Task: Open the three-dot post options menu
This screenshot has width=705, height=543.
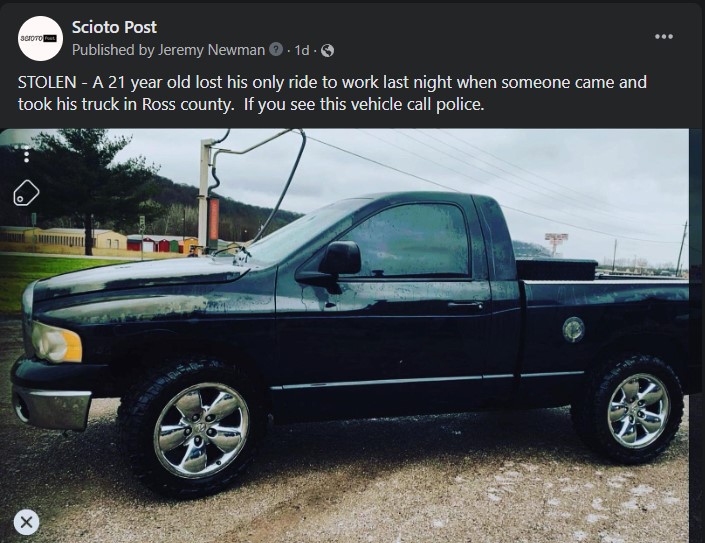Action: click(x=664, y=36)
